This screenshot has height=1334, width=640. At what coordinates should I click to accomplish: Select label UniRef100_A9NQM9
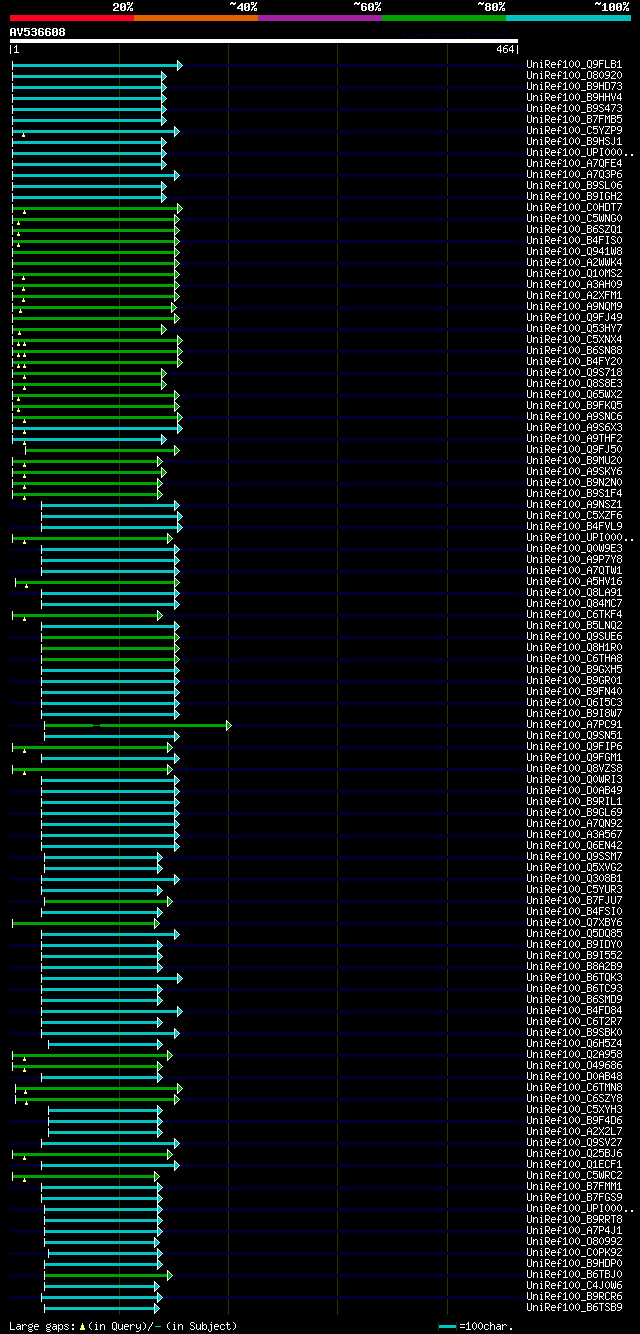point(575,306)
